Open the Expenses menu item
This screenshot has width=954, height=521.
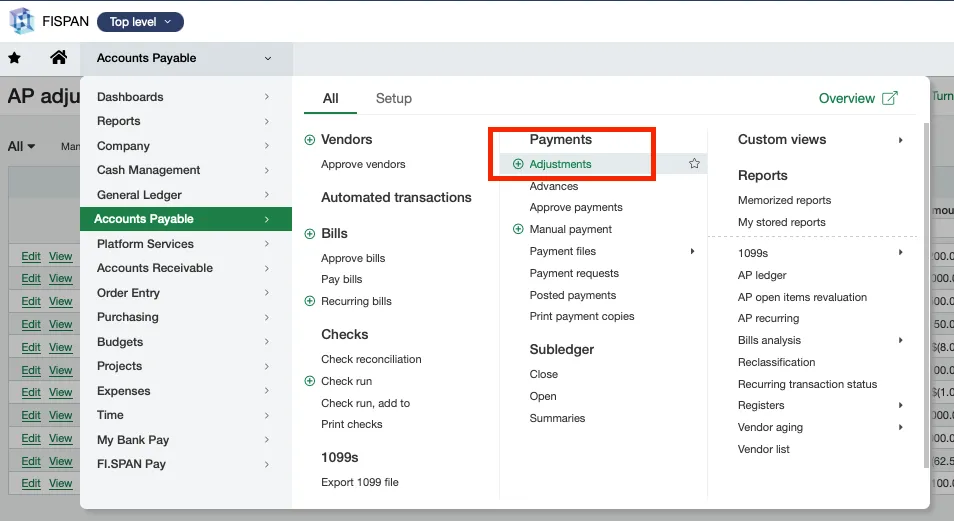click(x=186, y=391)
